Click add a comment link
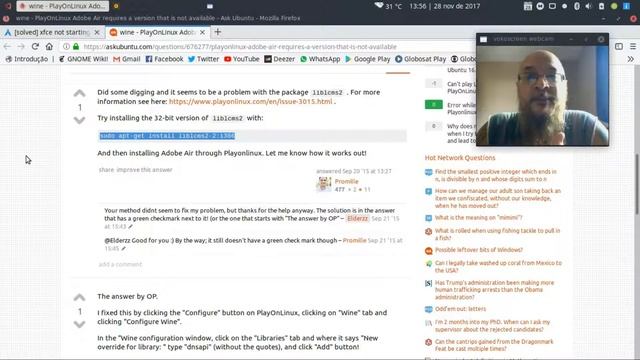This screenshot has width=640, height=360. pos(120,264)
